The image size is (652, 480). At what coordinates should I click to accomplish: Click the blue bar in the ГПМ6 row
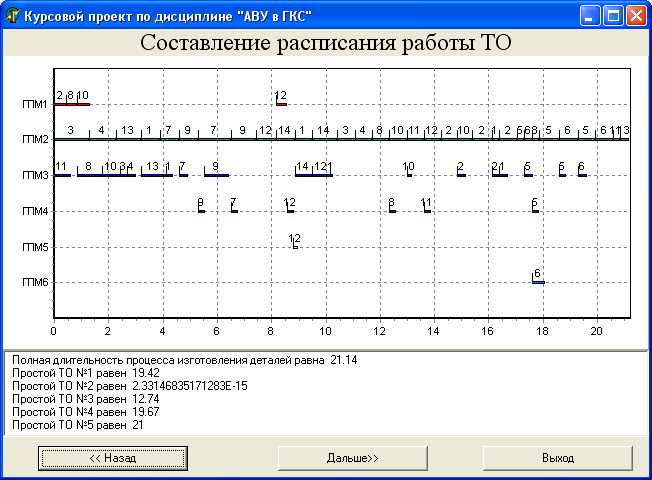click(x=538, y=282)
